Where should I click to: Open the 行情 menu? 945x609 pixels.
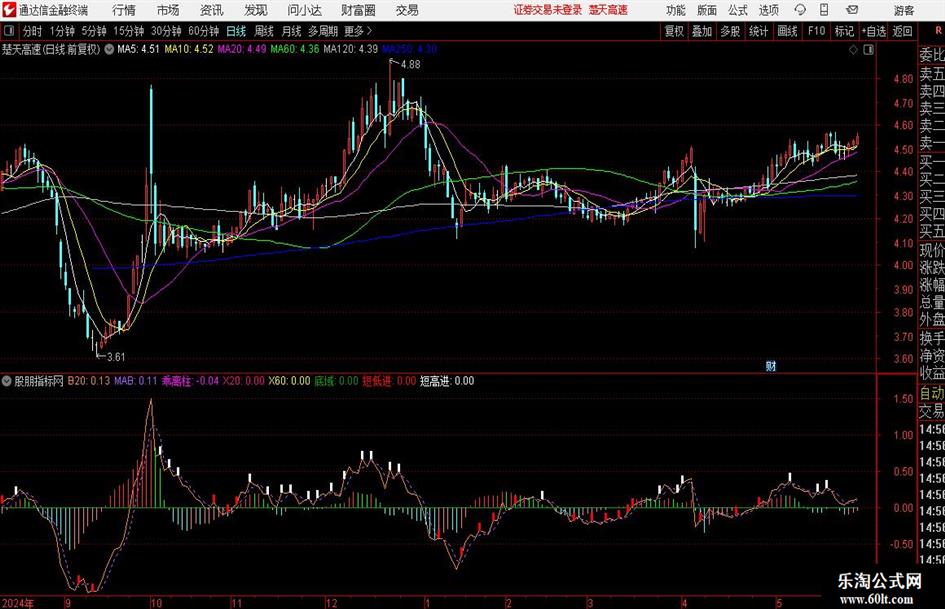(x=124, y=10)
